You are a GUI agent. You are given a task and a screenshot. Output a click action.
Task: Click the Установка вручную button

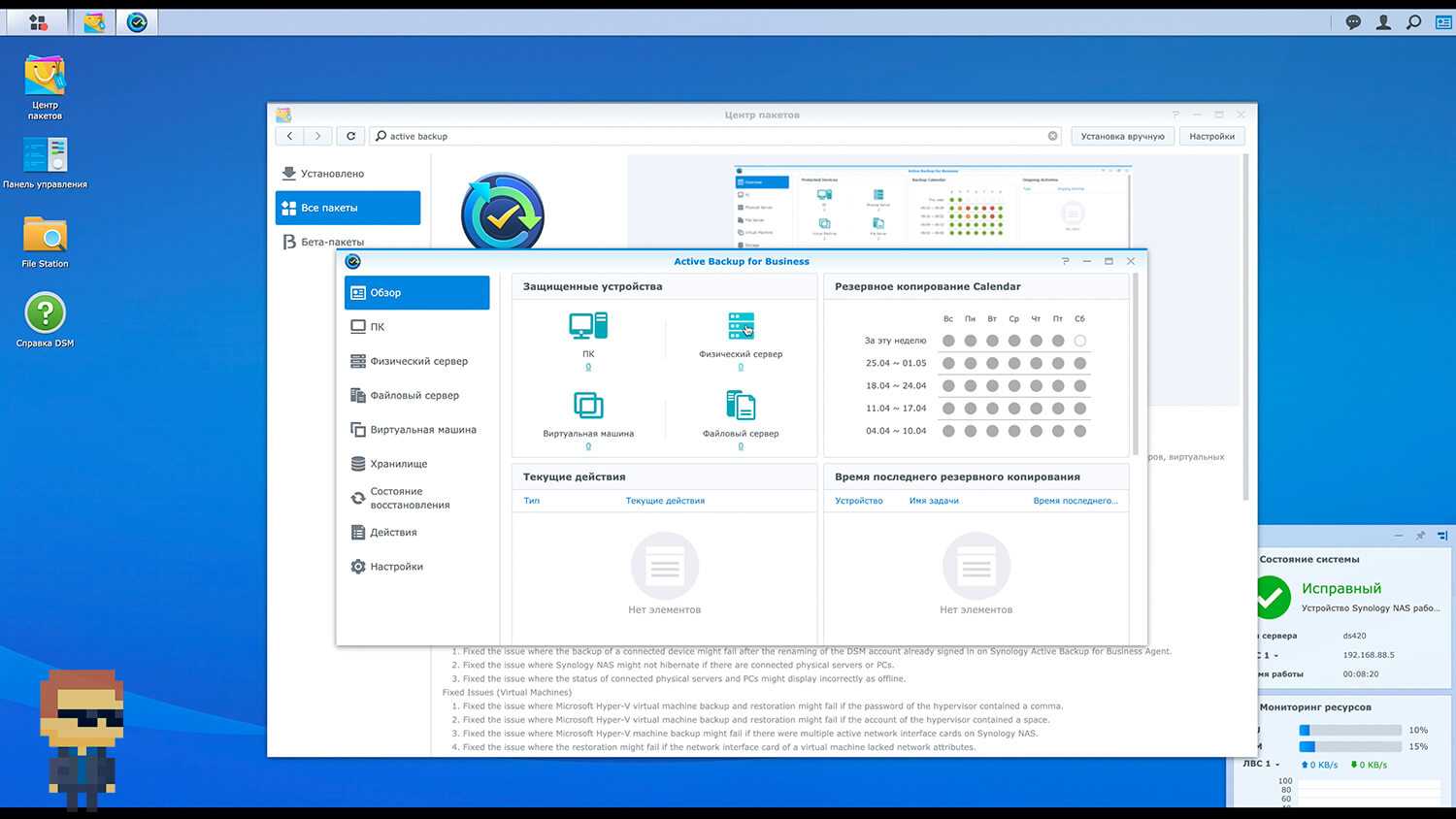[x=1122, y=137]
